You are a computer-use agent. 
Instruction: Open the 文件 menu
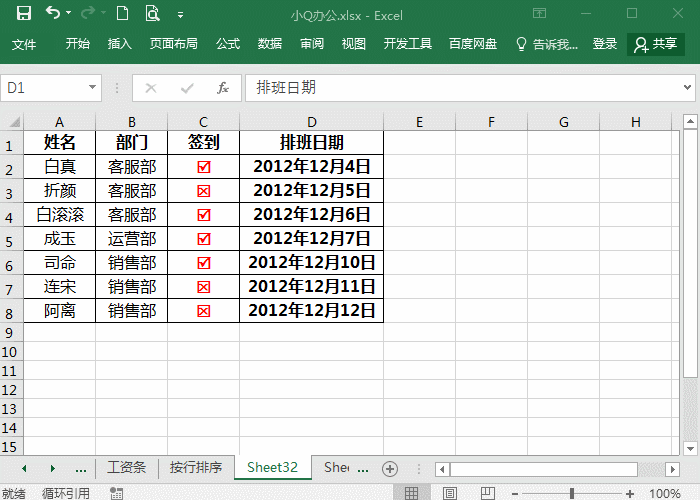(x=24, y=44)
